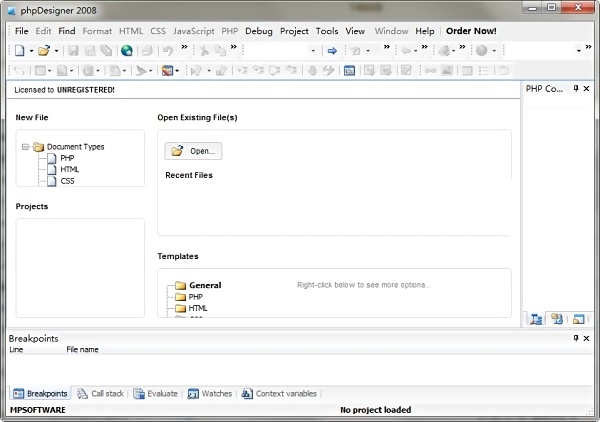The height and width of the screenshot is (422, 600).
Task: Expand the dropdown next to Open folder icon
Action: (57, 50)
